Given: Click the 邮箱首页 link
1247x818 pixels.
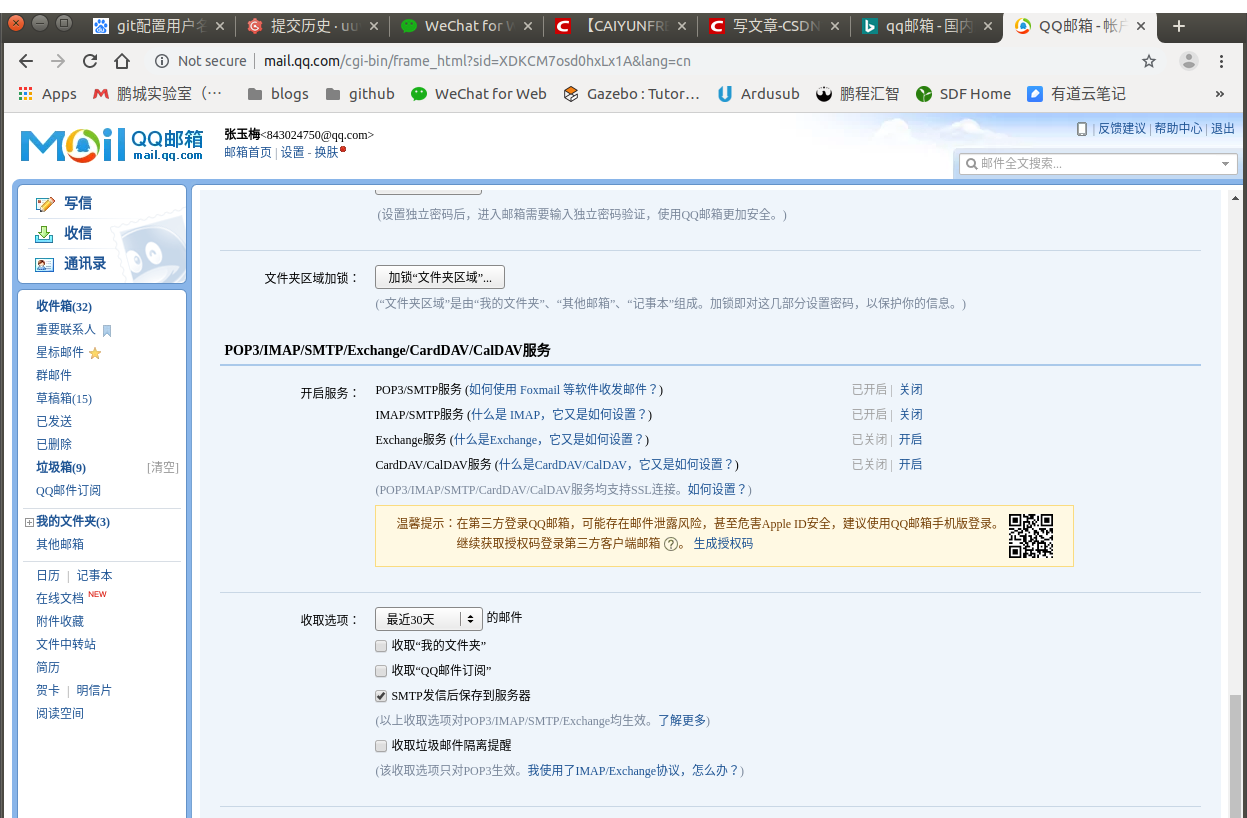Looking at the screenshot, I should tap(248, 153).
